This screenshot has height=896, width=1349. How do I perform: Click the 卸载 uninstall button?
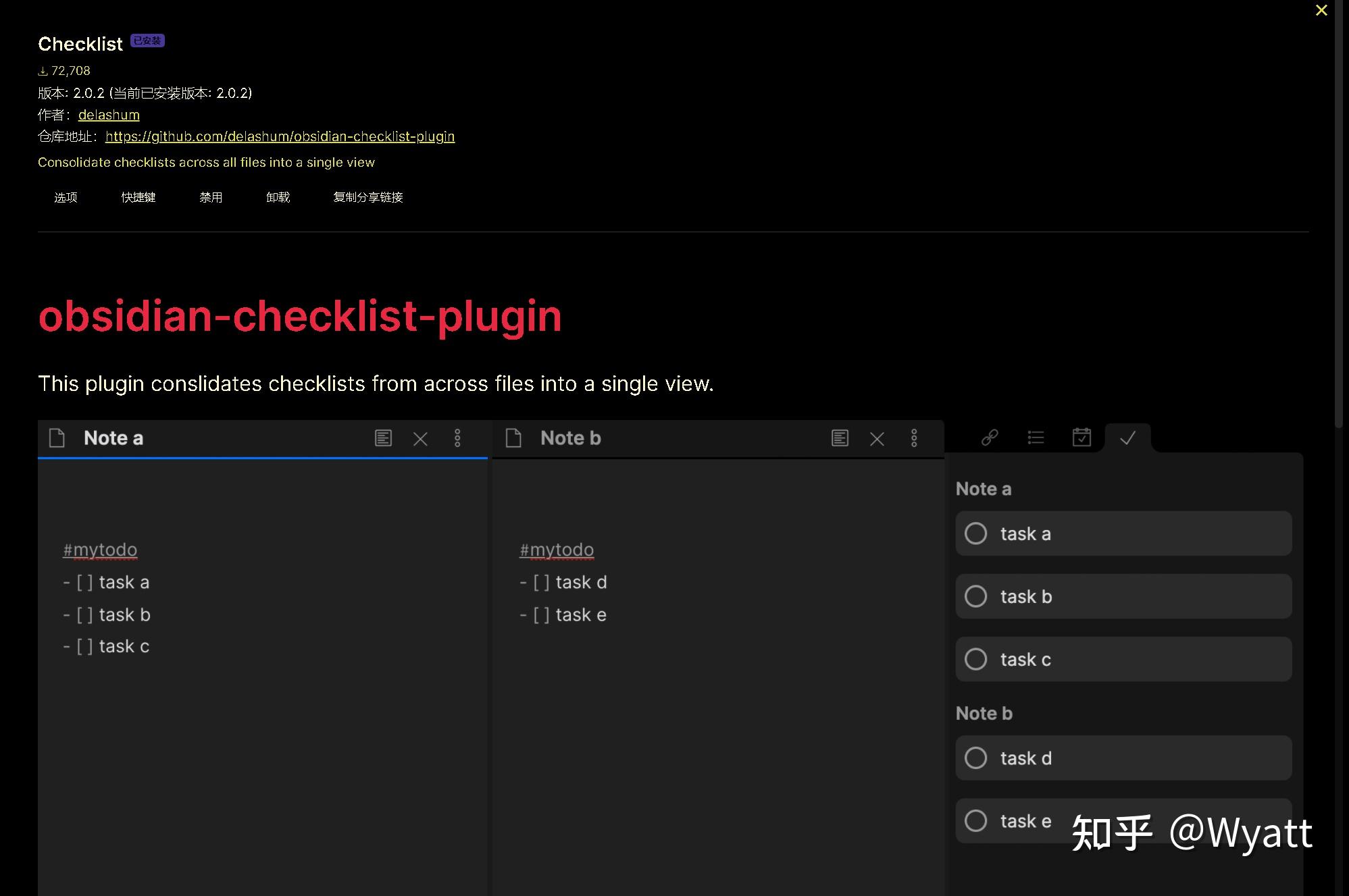[278, 197]
